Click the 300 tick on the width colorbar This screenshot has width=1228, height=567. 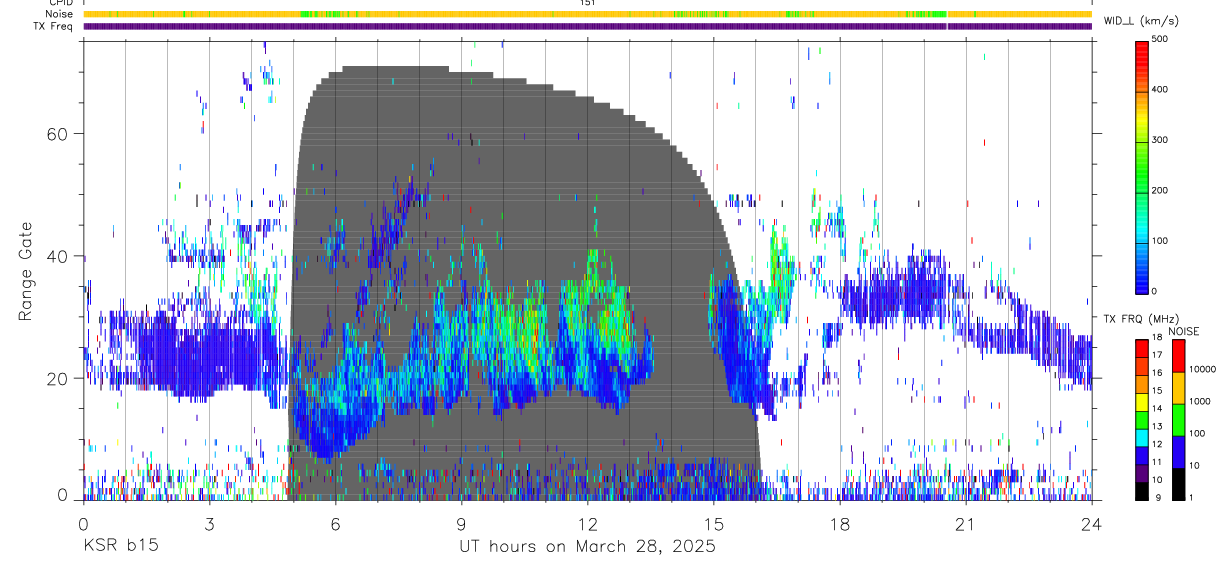1161,140
